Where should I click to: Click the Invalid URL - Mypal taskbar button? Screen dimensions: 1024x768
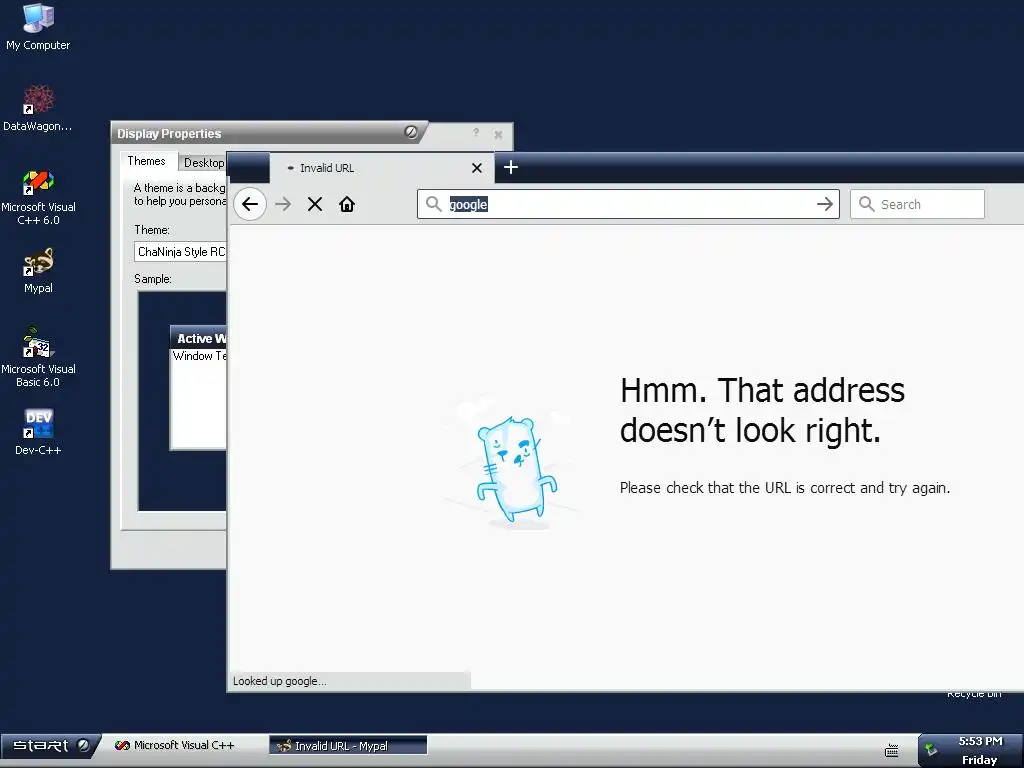coord(348,745)
